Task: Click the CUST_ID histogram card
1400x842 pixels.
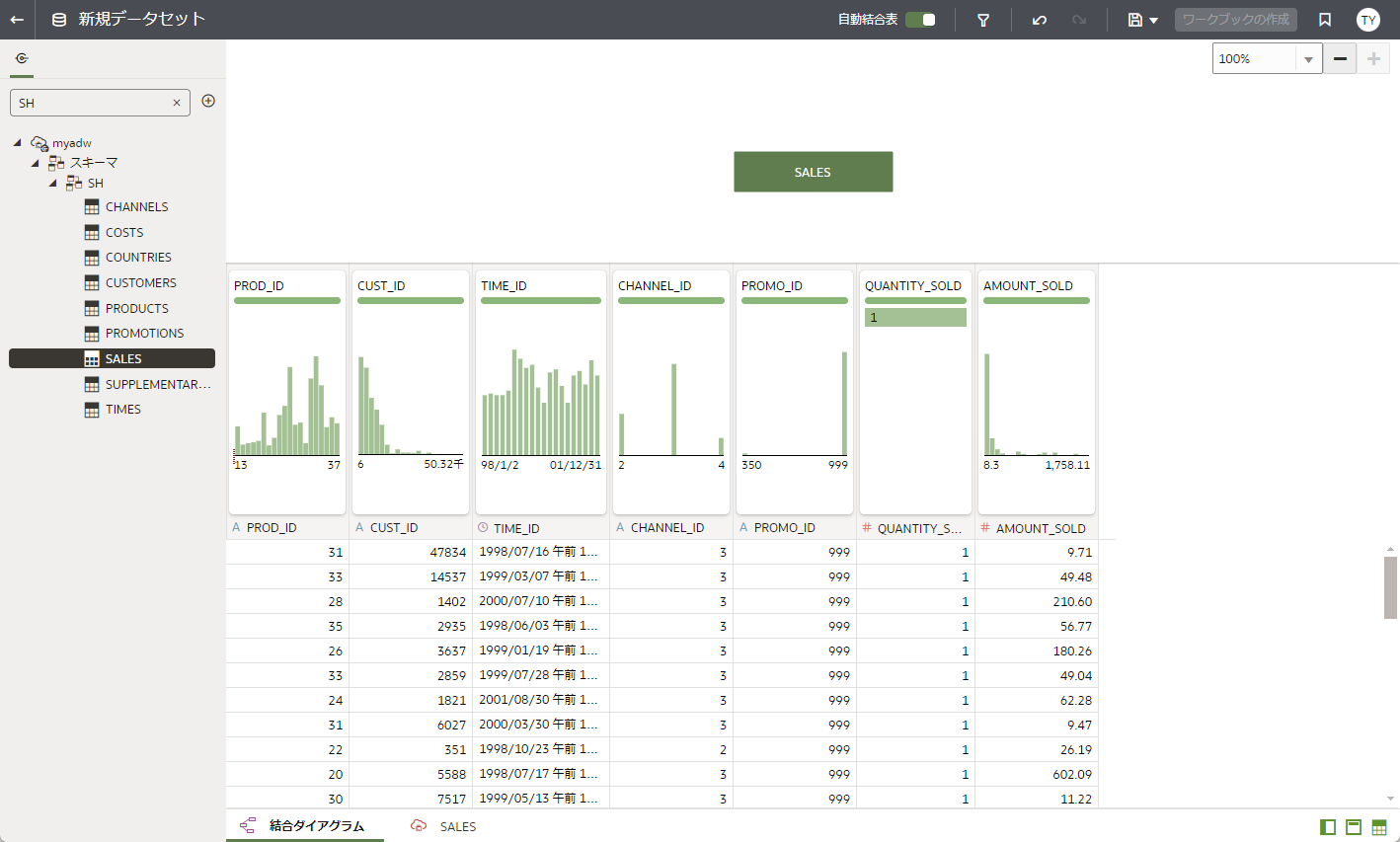Action: click(411, 392)
